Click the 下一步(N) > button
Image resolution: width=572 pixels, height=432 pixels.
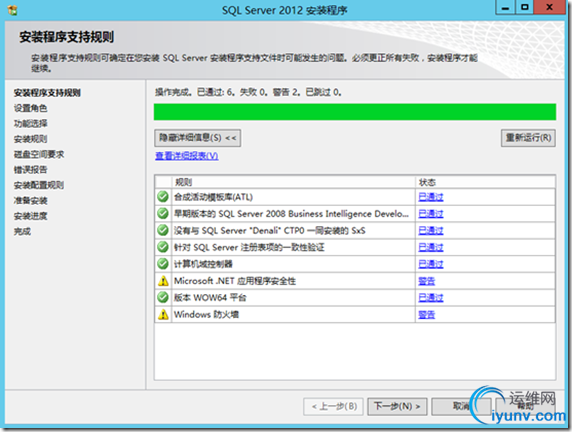tap(397, 406)
